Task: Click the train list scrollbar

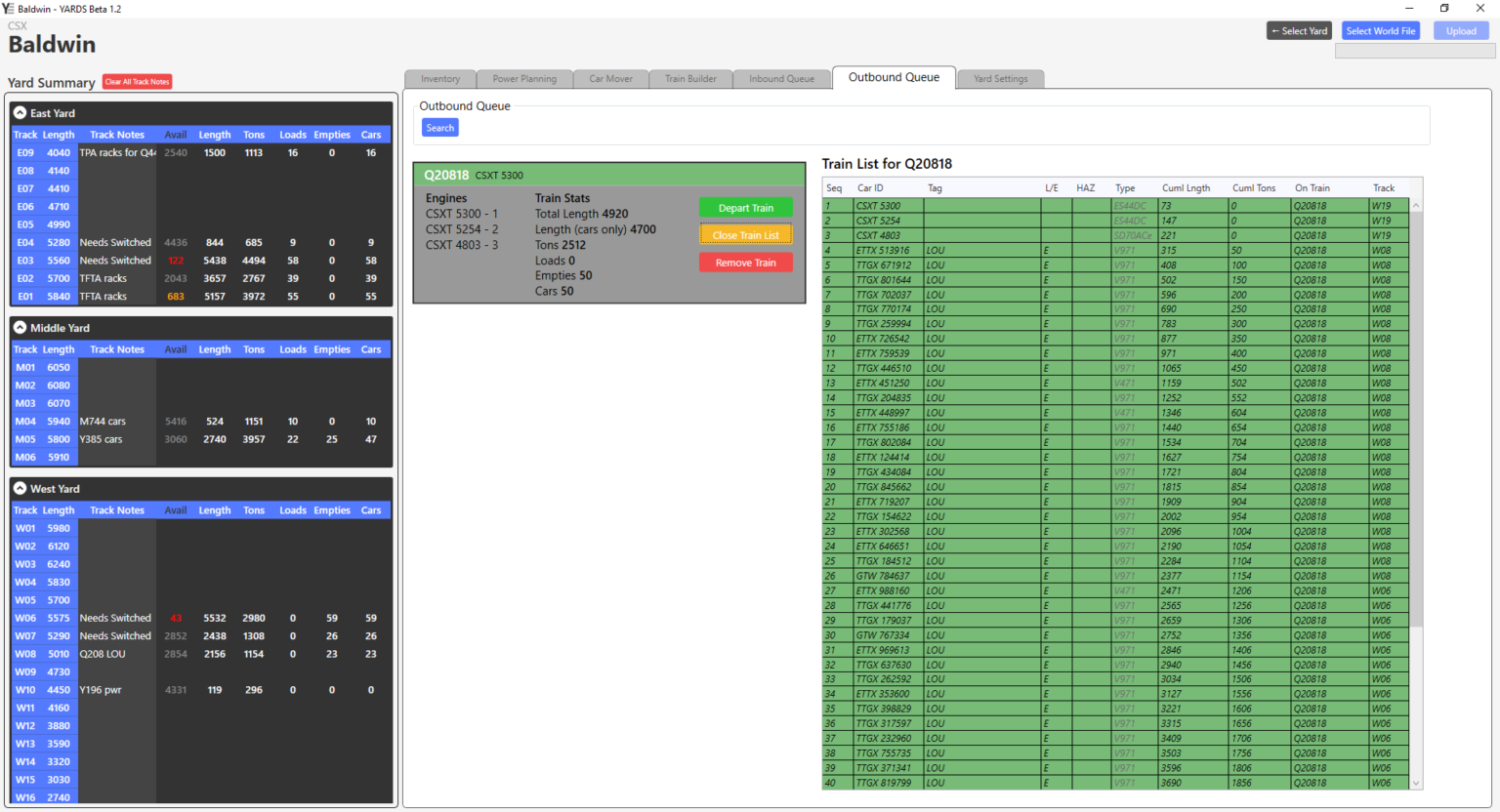Action: point(1415,390)
